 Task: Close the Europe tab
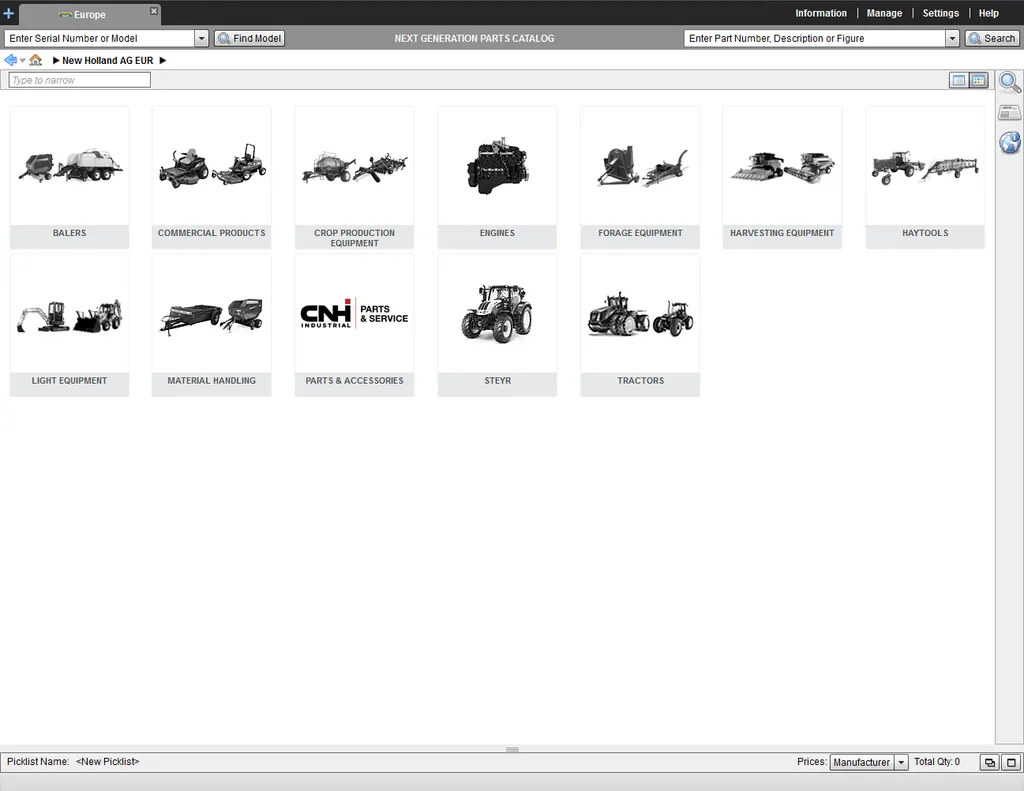click(x=153, y=11)
